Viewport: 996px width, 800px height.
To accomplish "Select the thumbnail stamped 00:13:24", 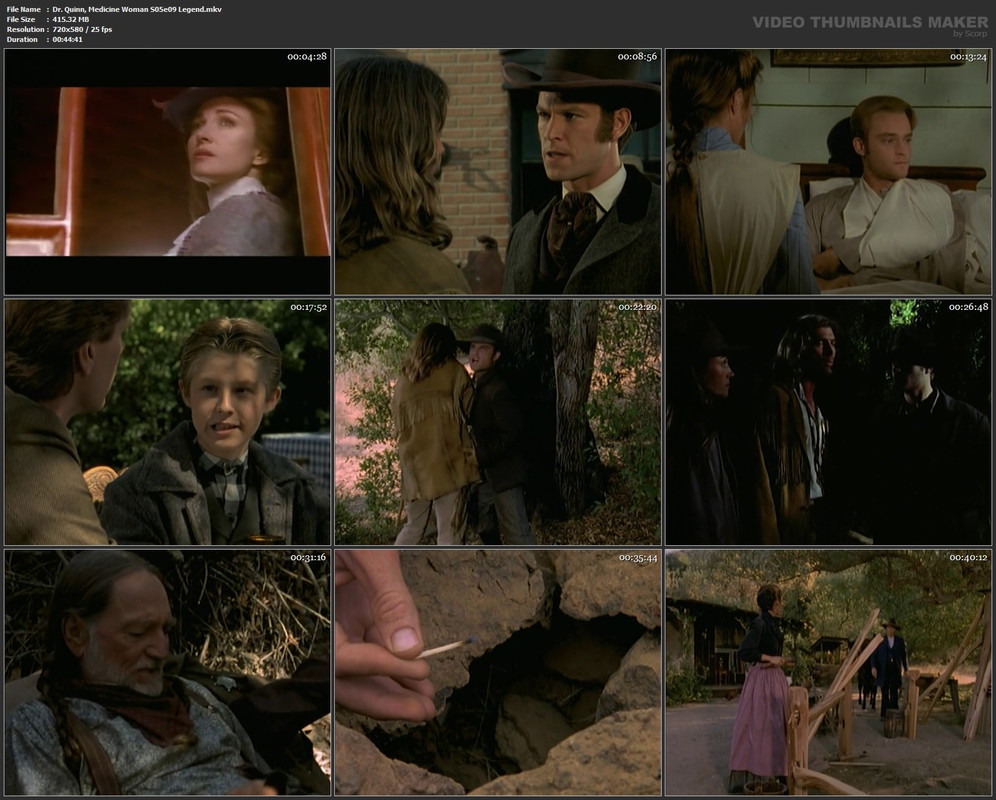I will (828, 172).
